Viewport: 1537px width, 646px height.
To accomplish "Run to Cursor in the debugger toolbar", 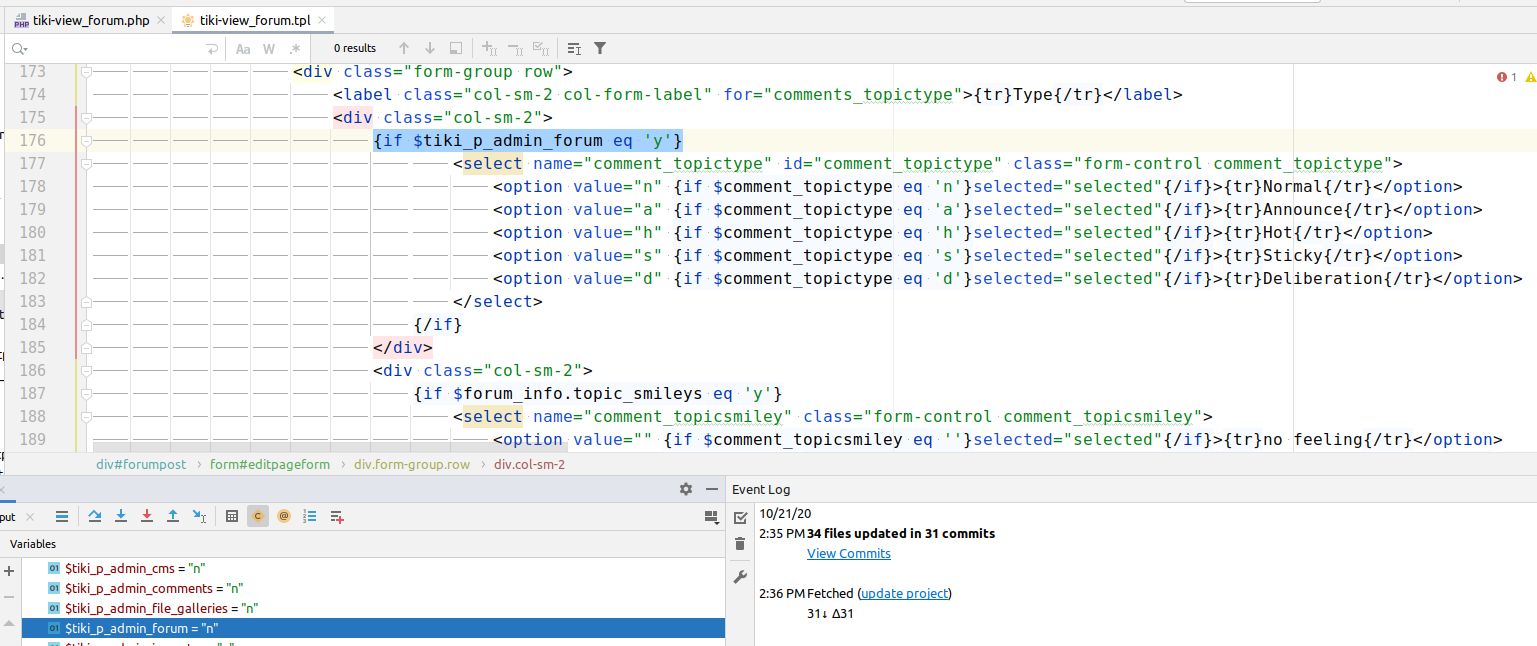I will (x=199, y=516).
